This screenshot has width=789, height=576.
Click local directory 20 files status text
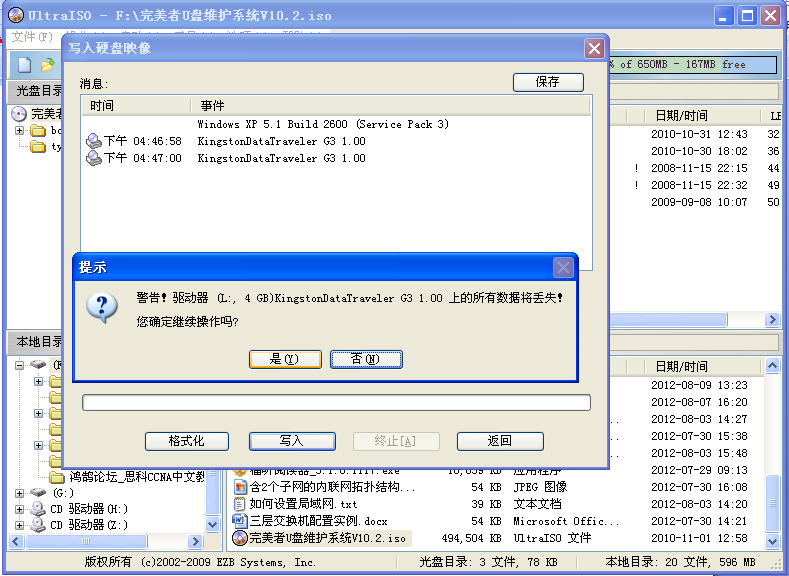(x=681, y=562)
